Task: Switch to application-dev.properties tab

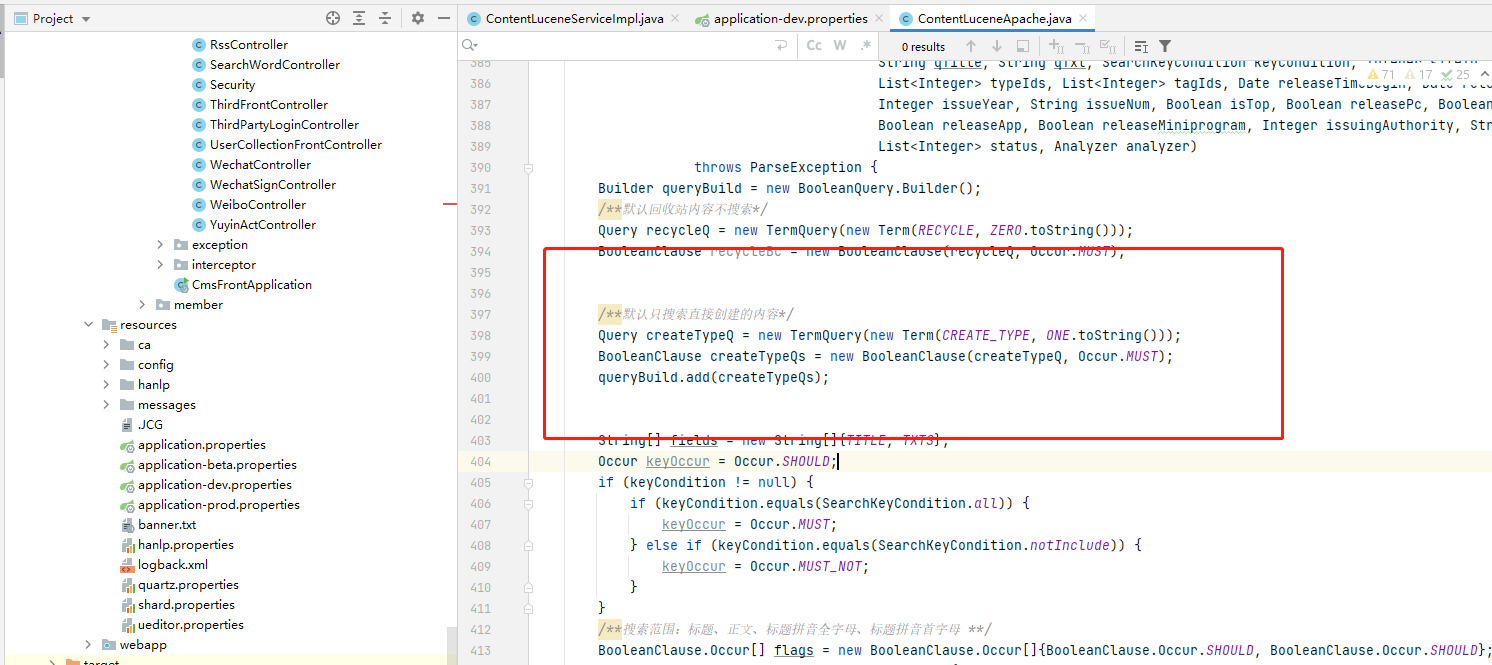Action: click(x=790, y=18)
